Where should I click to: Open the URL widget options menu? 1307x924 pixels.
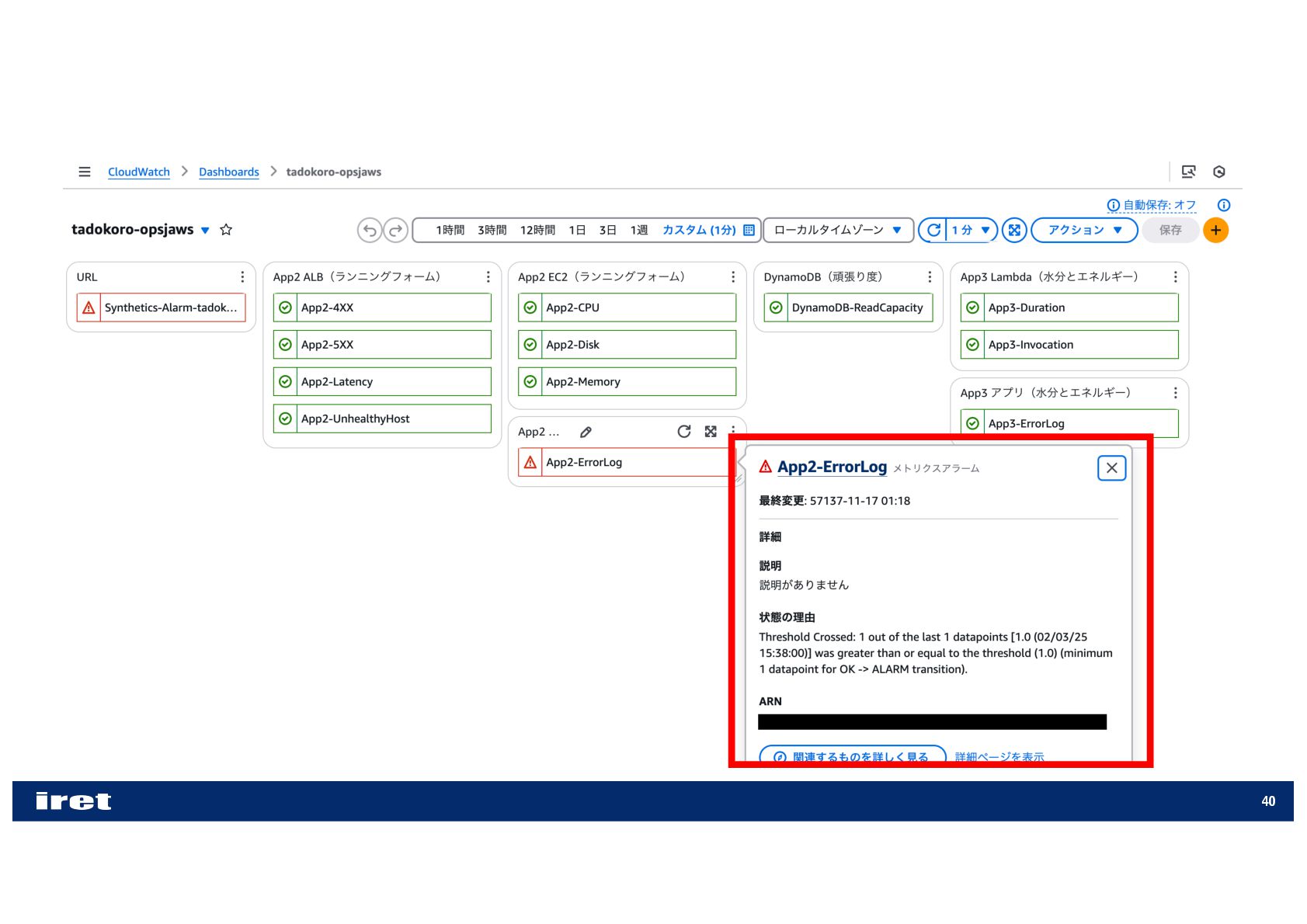[242, 277]
